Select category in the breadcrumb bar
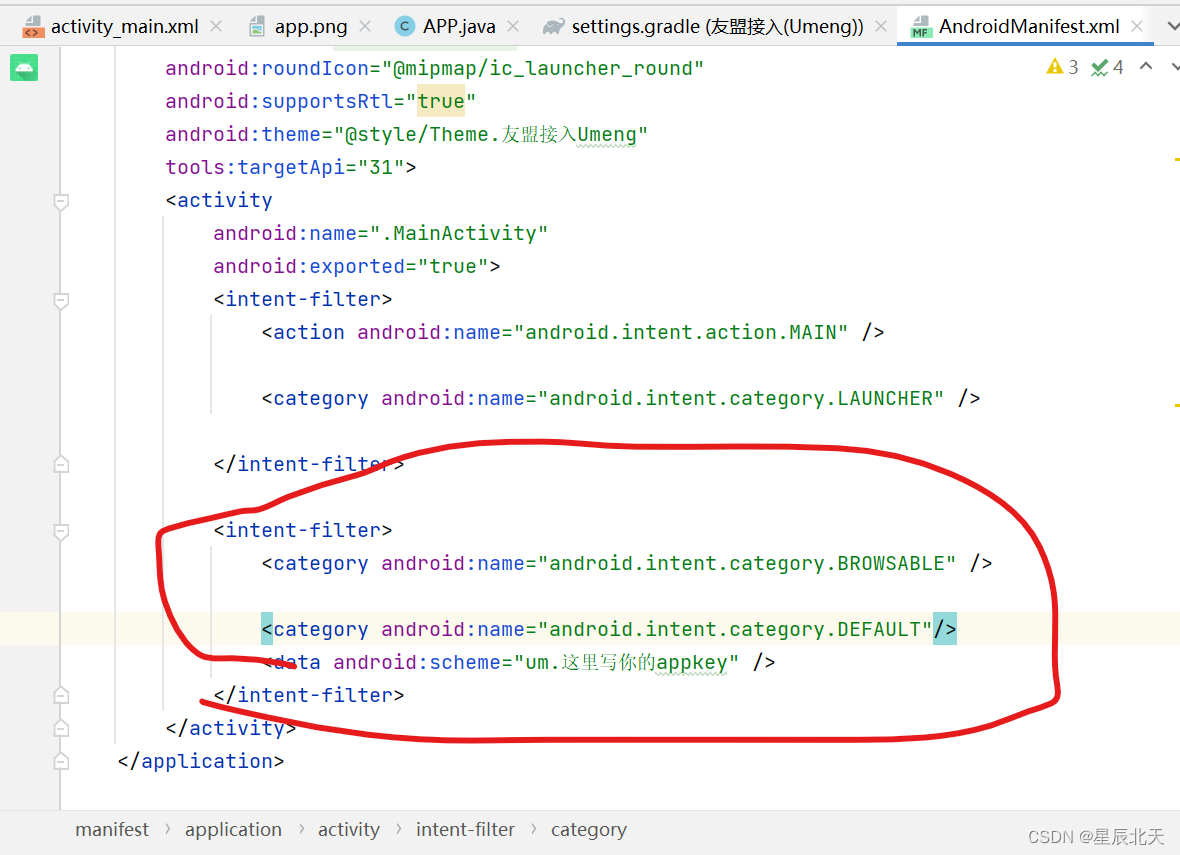The image size is (1180, 855). click(x=588, y=829)
